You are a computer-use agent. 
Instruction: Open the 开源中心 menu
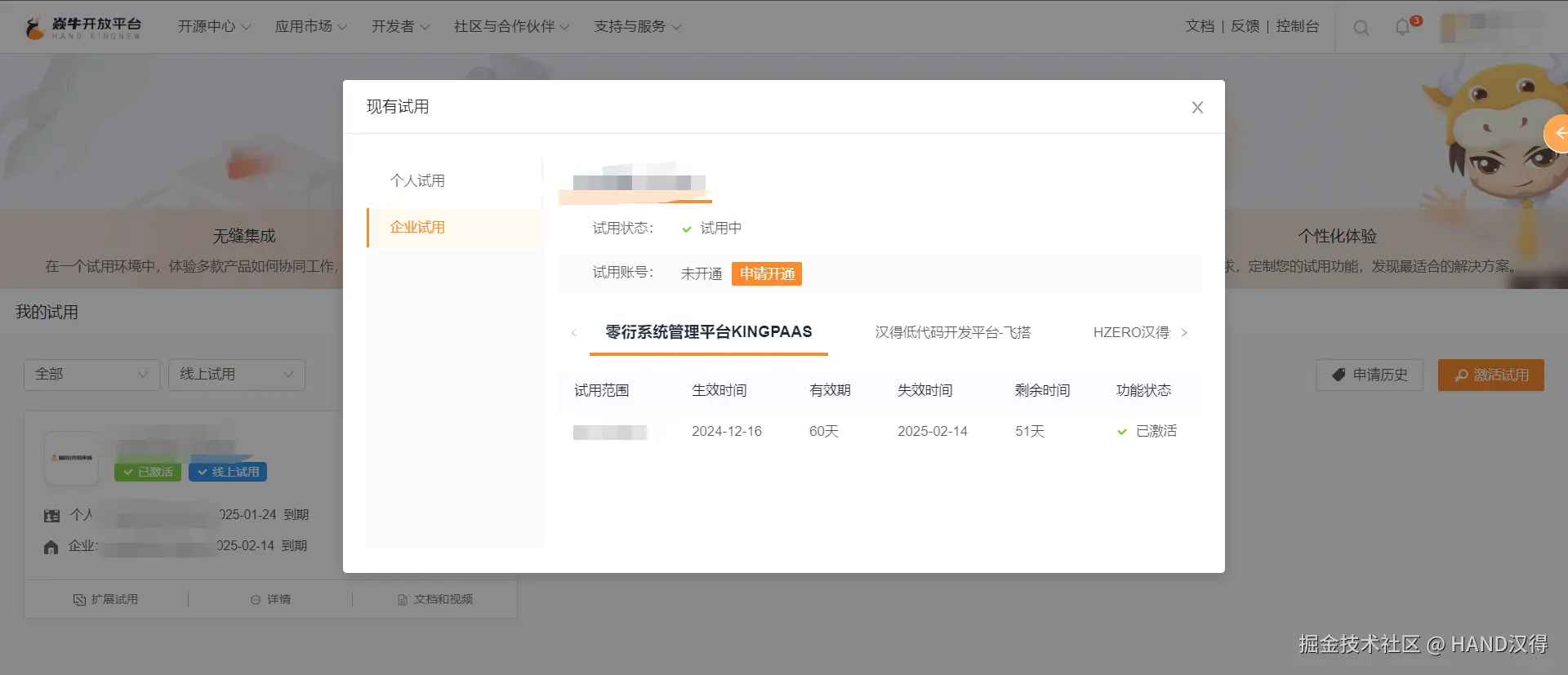[214, 26]
